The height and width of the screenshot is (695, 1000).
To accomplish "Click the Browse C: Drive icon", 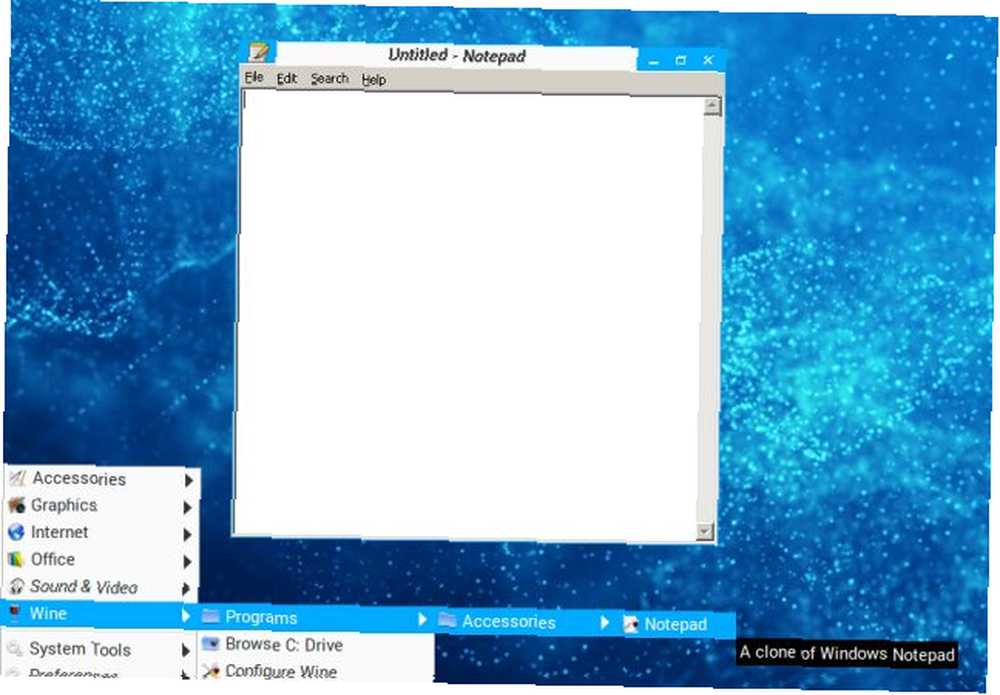I will pyautogui.click(x=210, y=643).
